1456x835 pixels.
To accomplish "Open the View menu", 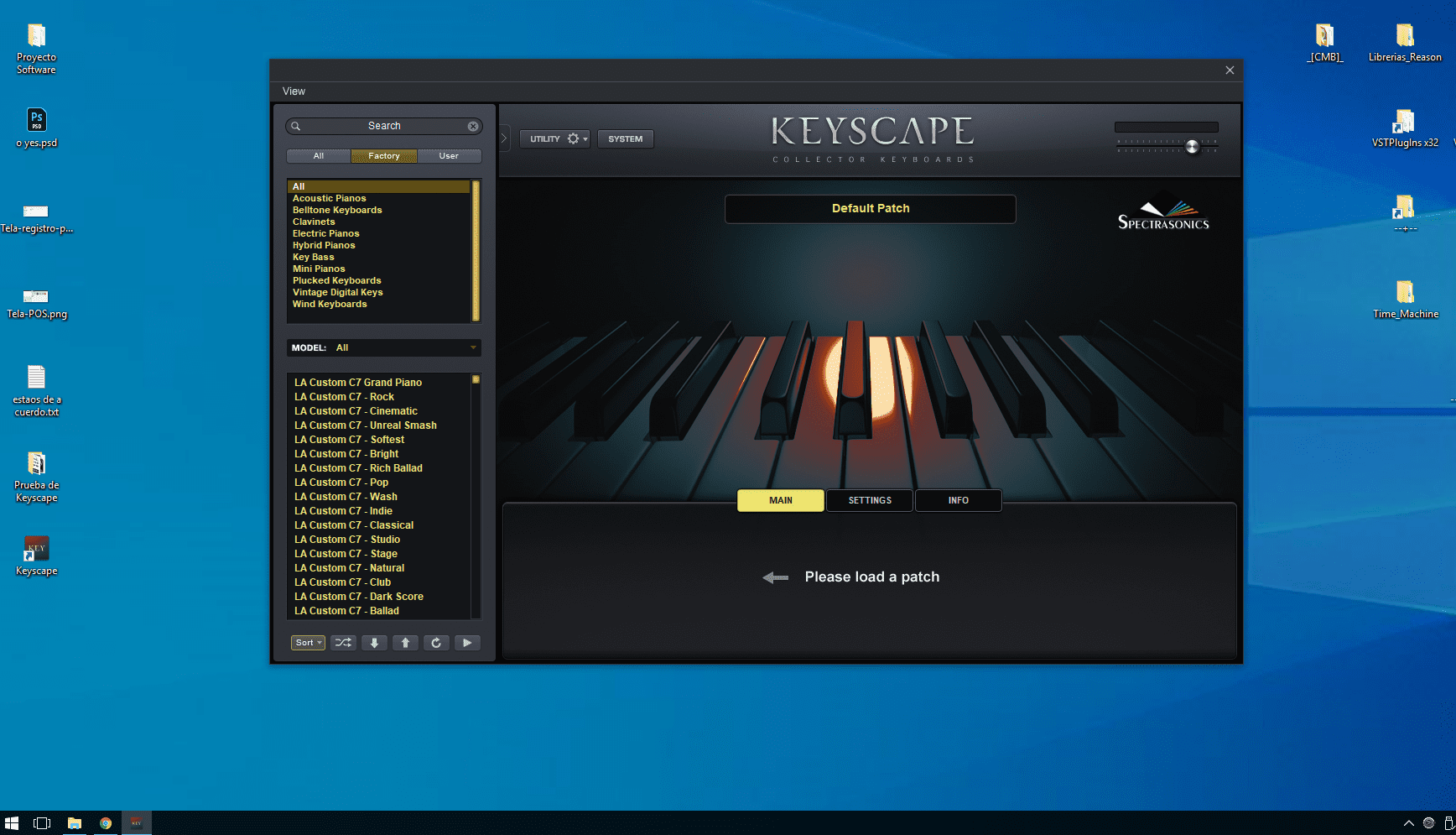I will tap(294, 91).
